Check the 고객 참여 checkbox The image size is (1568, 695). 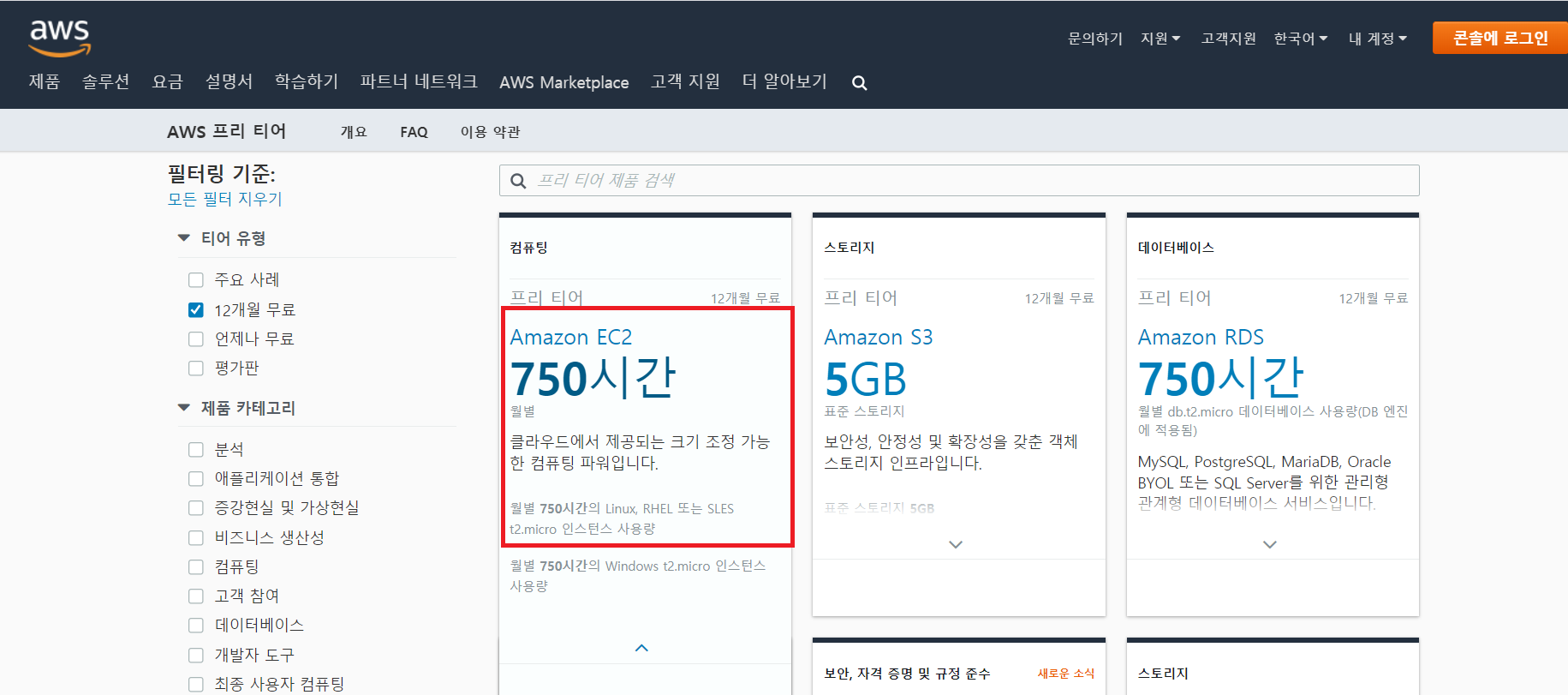tap(196, 596)
